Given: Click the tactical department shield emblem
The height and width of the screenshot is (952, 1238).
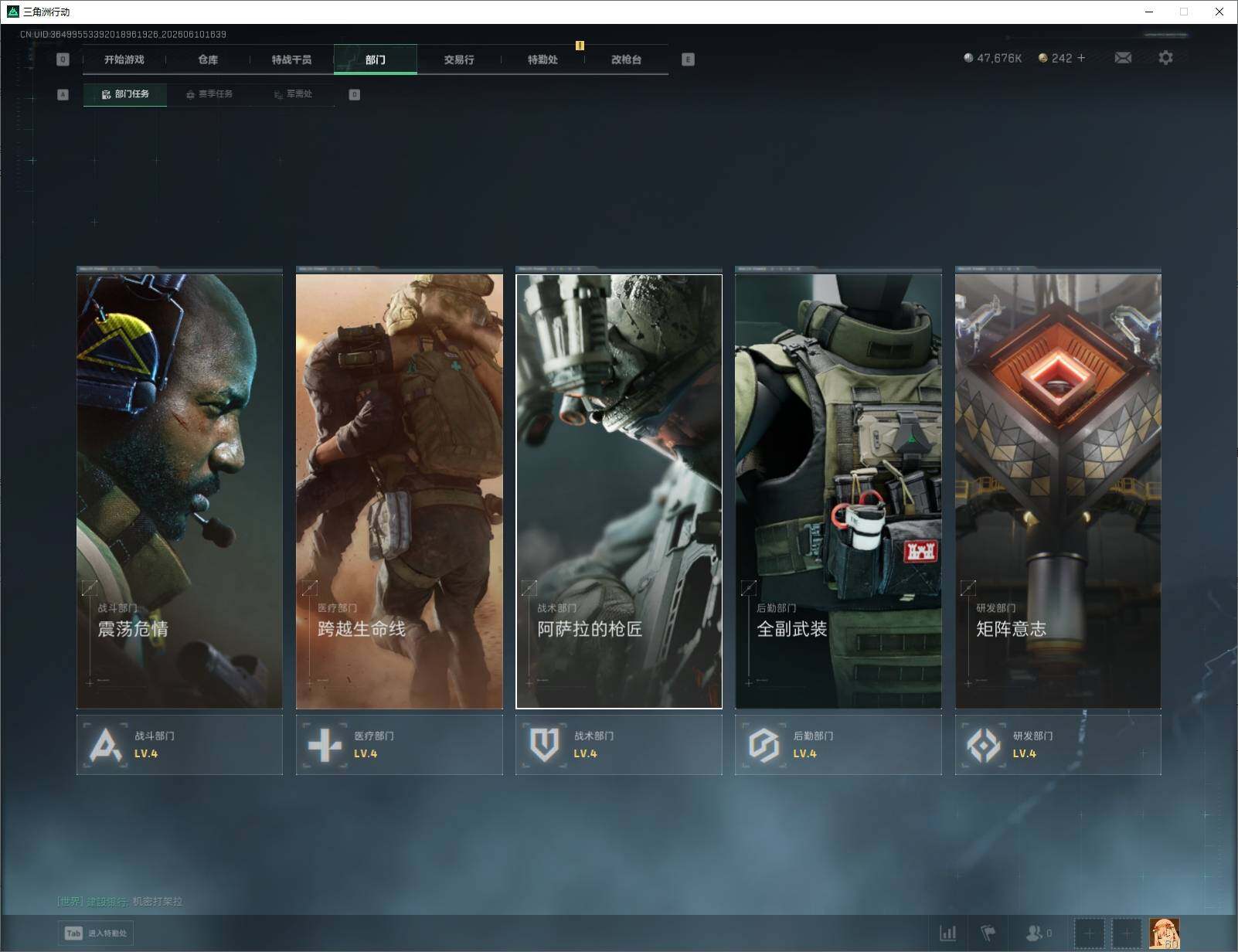Looking at the screenshot, I should pos(544,746).
